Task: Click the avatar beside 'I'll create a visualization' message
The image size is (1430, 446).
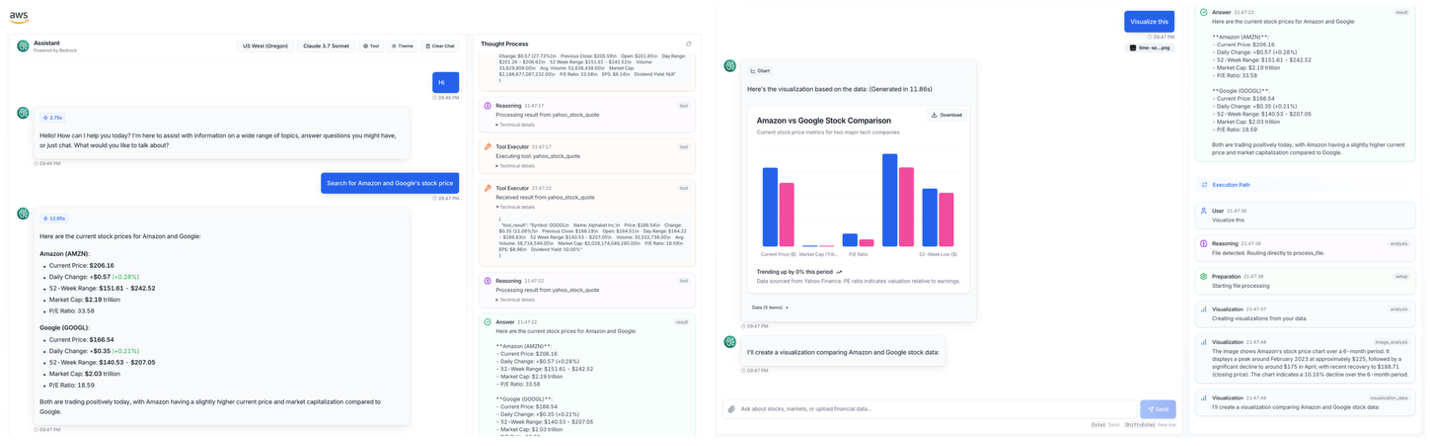Action: pyautogui.click(x=730, y=342)
